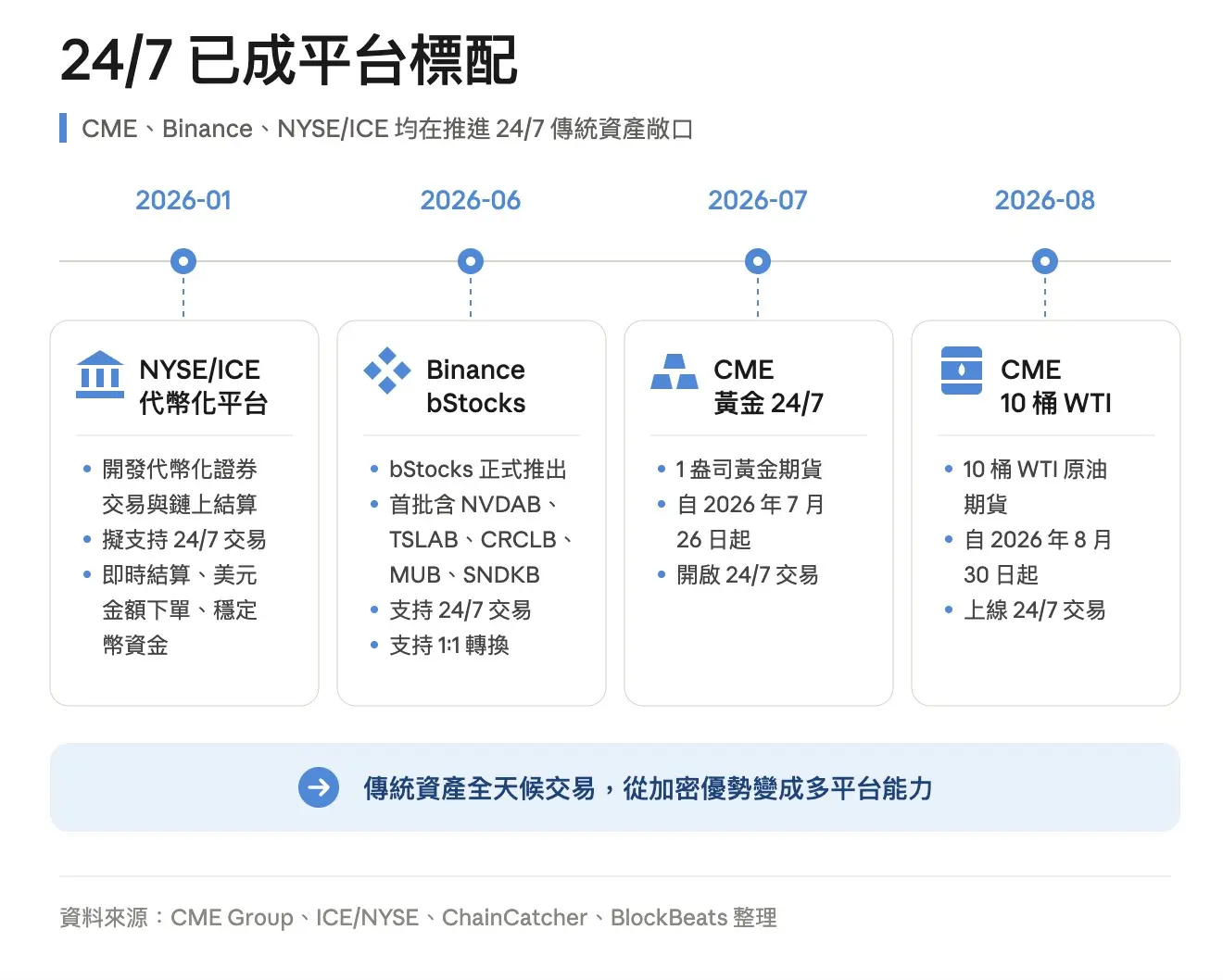Image resolution: width=1223 pixels, height=980 pixels.
Task: Click the card heading NYSE/ICE 代幣化平台
Action: click(x=204, y=386)
